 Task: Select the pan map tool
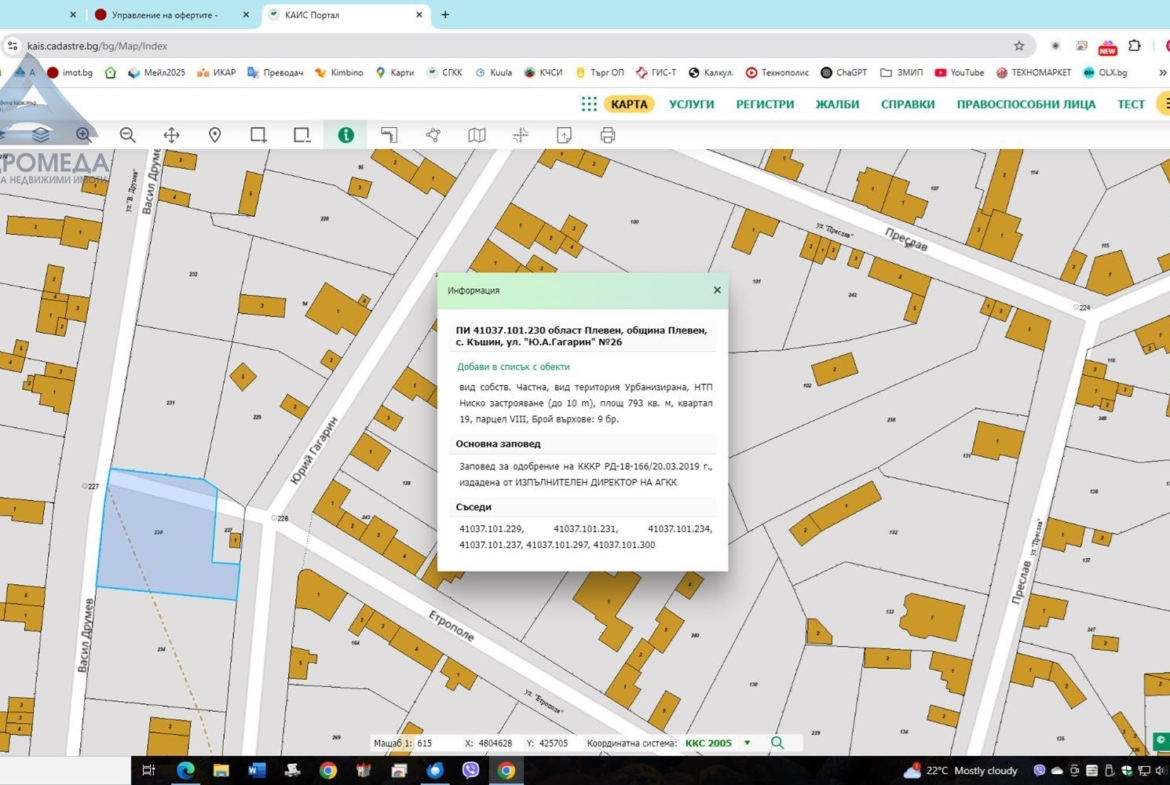click(171, 135)
